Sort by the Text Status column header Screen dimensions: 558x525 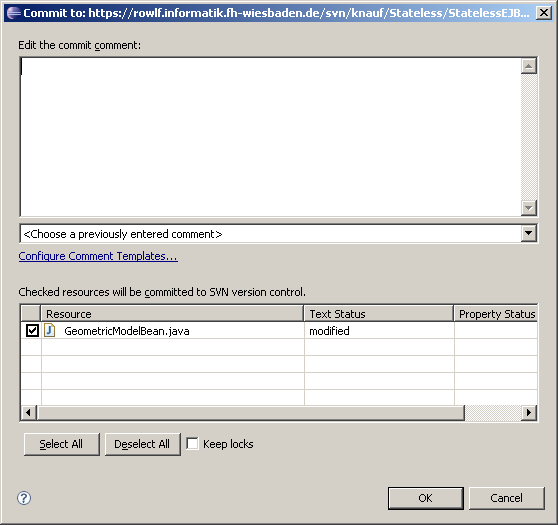point(379,314)
